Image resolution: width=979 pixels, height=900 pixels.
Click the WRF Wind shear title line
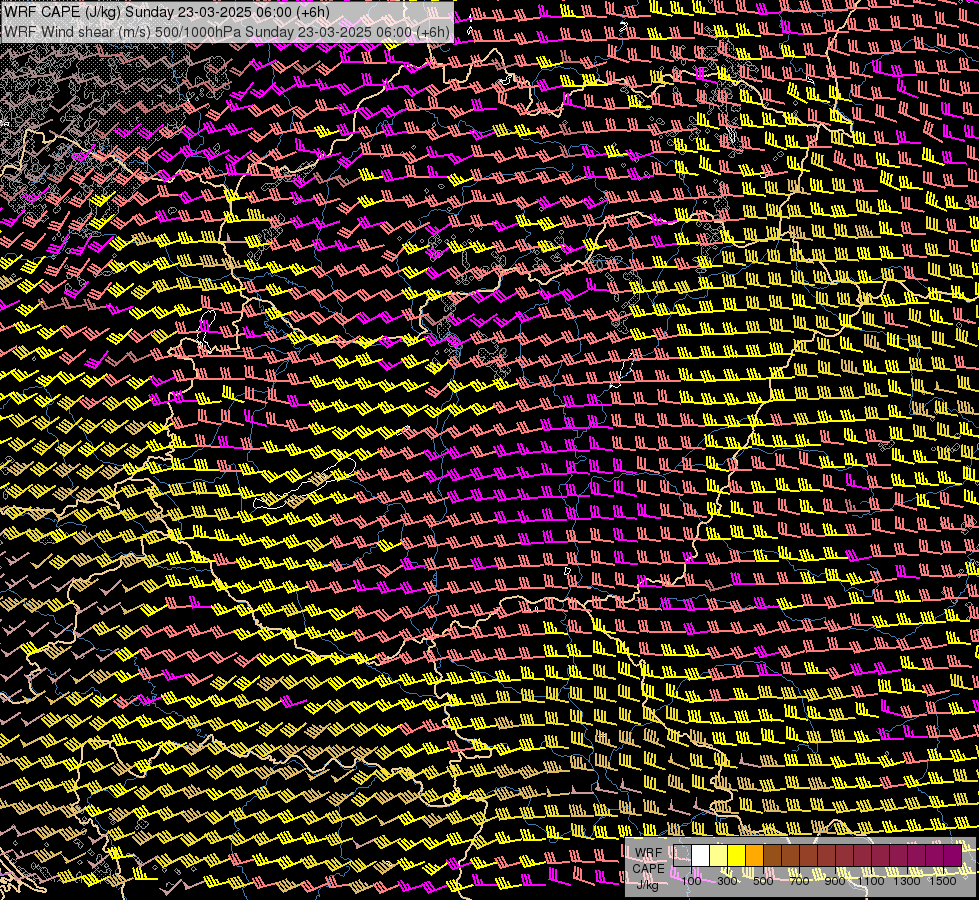point(226,32)
